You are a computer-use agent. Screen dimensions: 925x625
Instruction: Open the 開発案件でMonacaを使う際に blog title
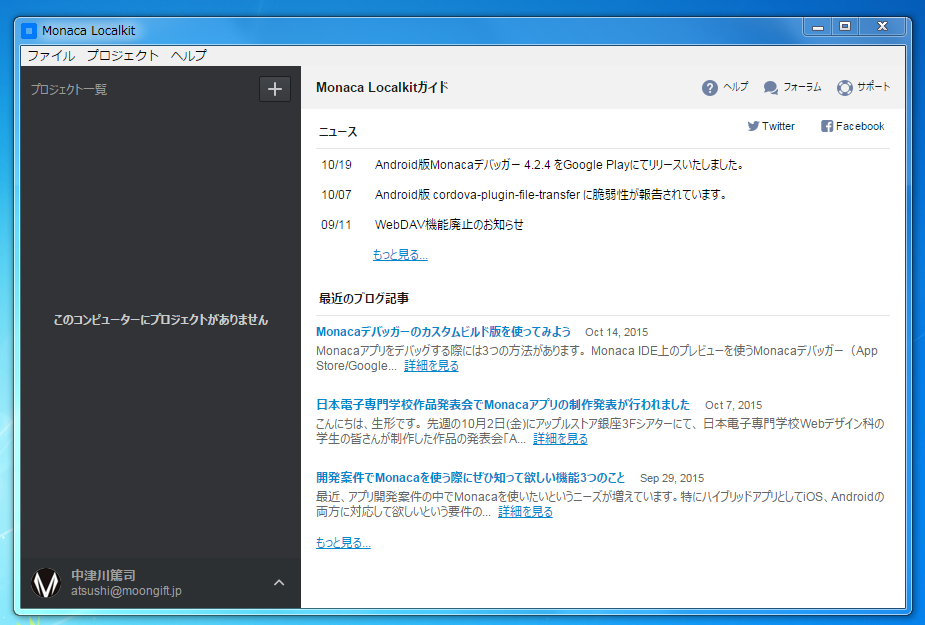[470, 478]
